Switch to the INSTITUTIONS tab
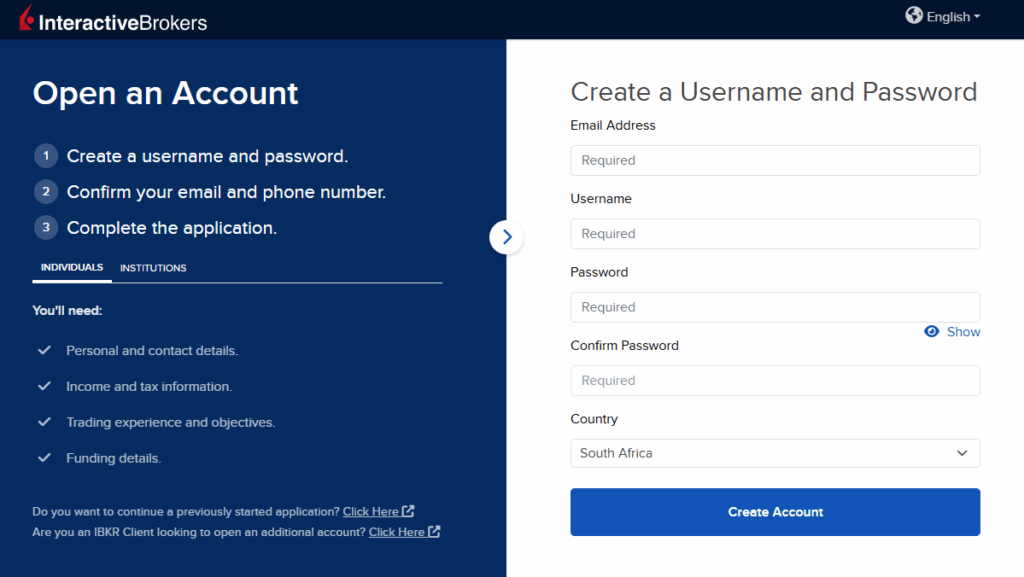 coord(153,268)
